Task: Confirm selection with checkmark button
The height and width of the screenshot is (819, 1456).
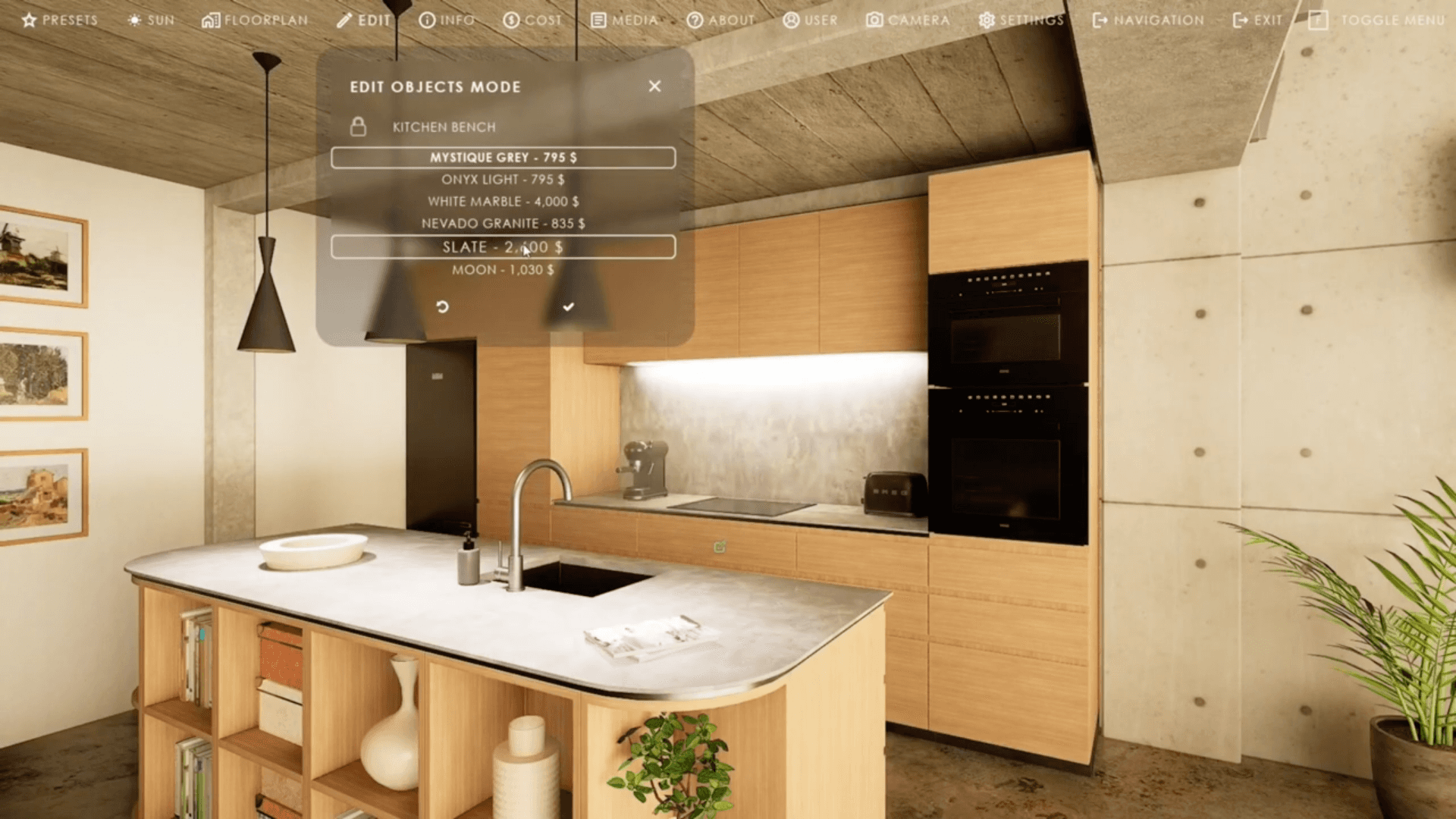Action: 568,307
